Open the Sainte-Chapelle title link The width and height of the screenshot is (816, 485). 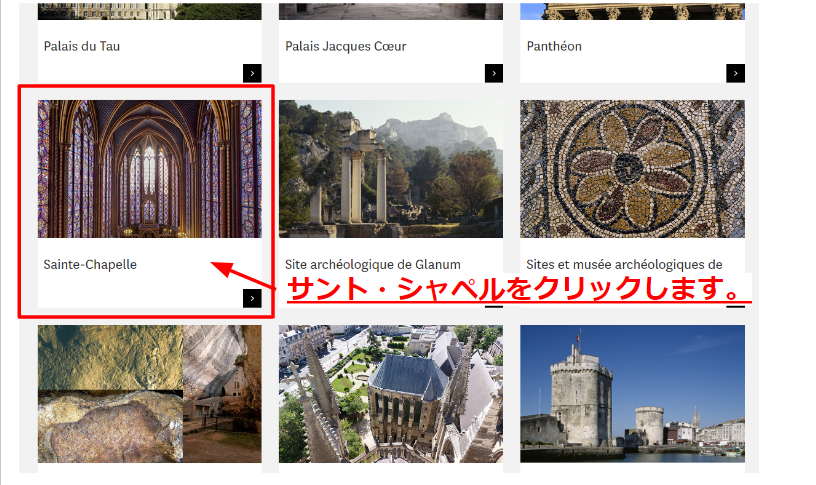click(x=90, y=265)
